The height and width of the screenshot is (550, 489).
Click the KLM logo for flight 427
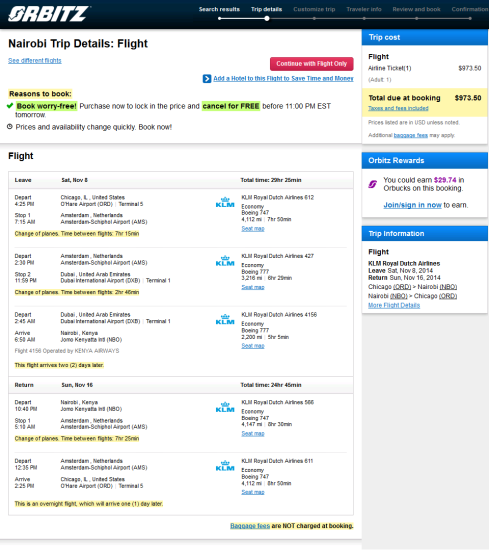(225, 261)
